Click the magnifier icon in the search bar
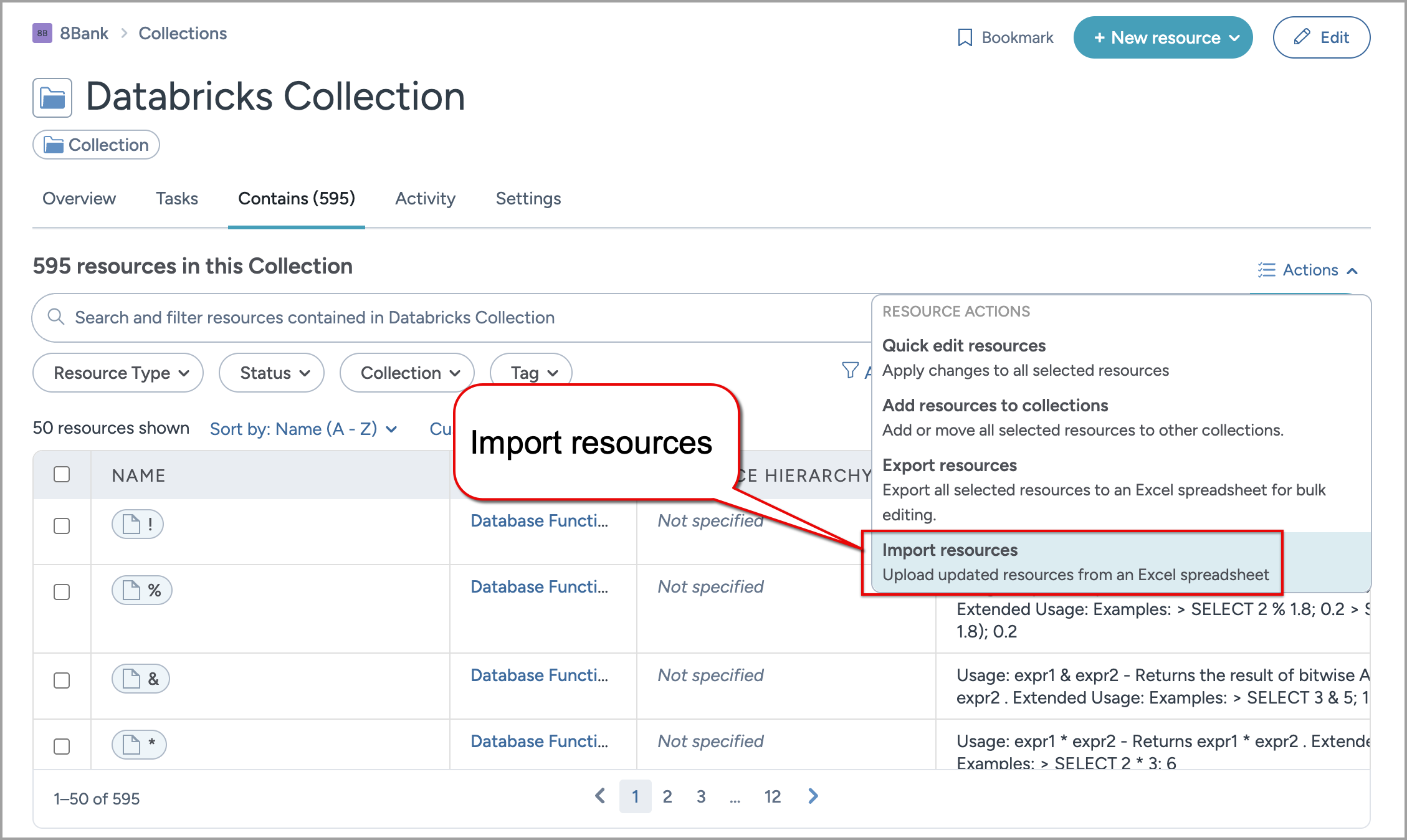Screen dimensions: 1407x840 pyautogui.click(x=56, y=317)
